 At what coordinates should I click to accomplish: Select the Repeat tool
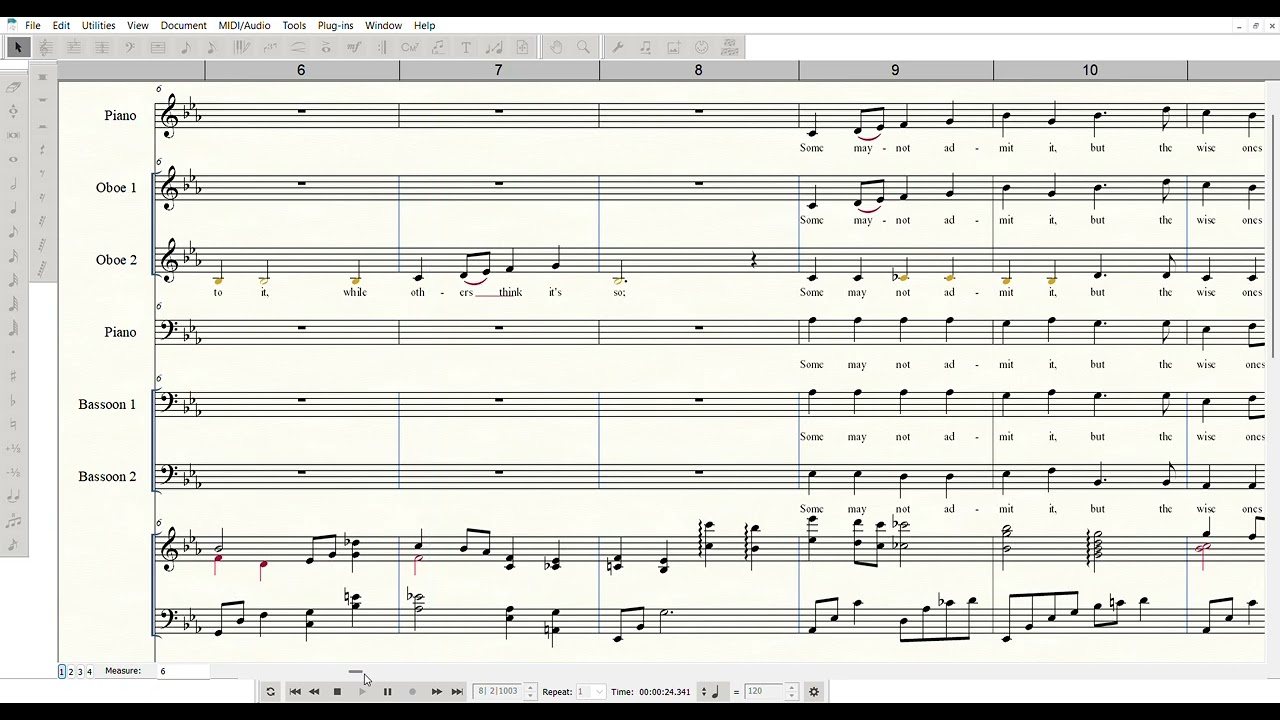pos(382,47)
